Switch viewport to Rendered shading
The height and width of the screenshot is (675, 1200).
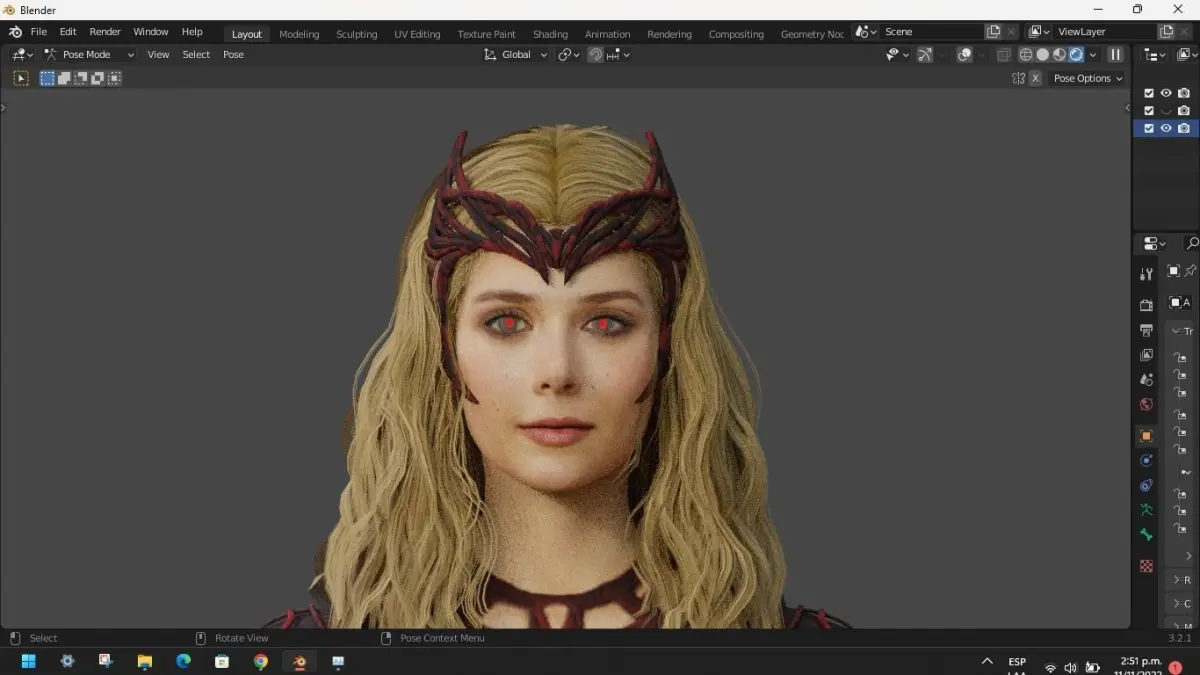tap(1076, 55)
